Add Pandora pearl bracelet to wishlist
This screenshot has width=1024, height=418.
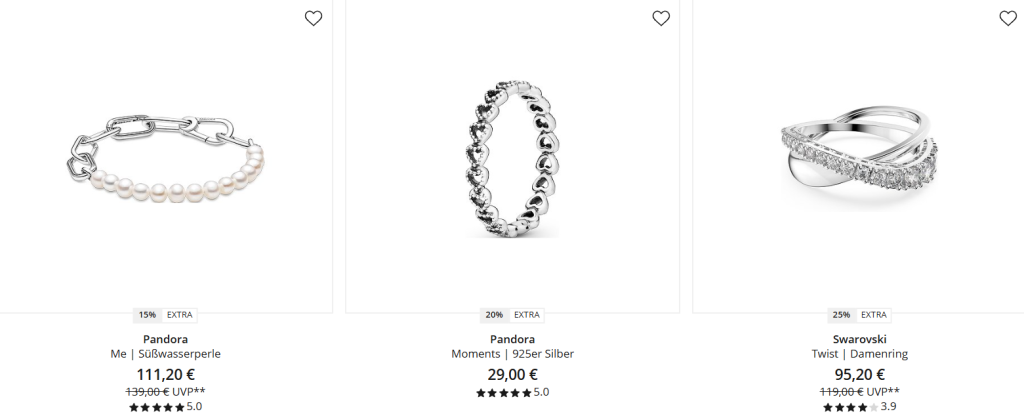click(313, 18)
